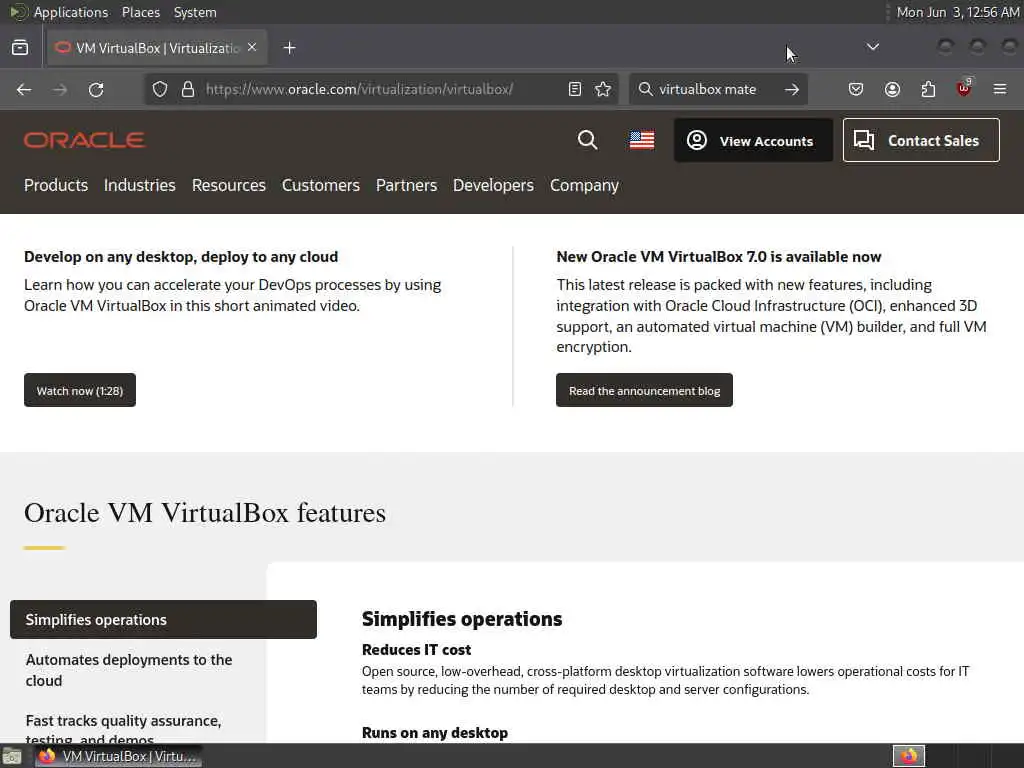Click the Contact Sales button
Viewport: 1024px width, 768px height.
point(921,140)
